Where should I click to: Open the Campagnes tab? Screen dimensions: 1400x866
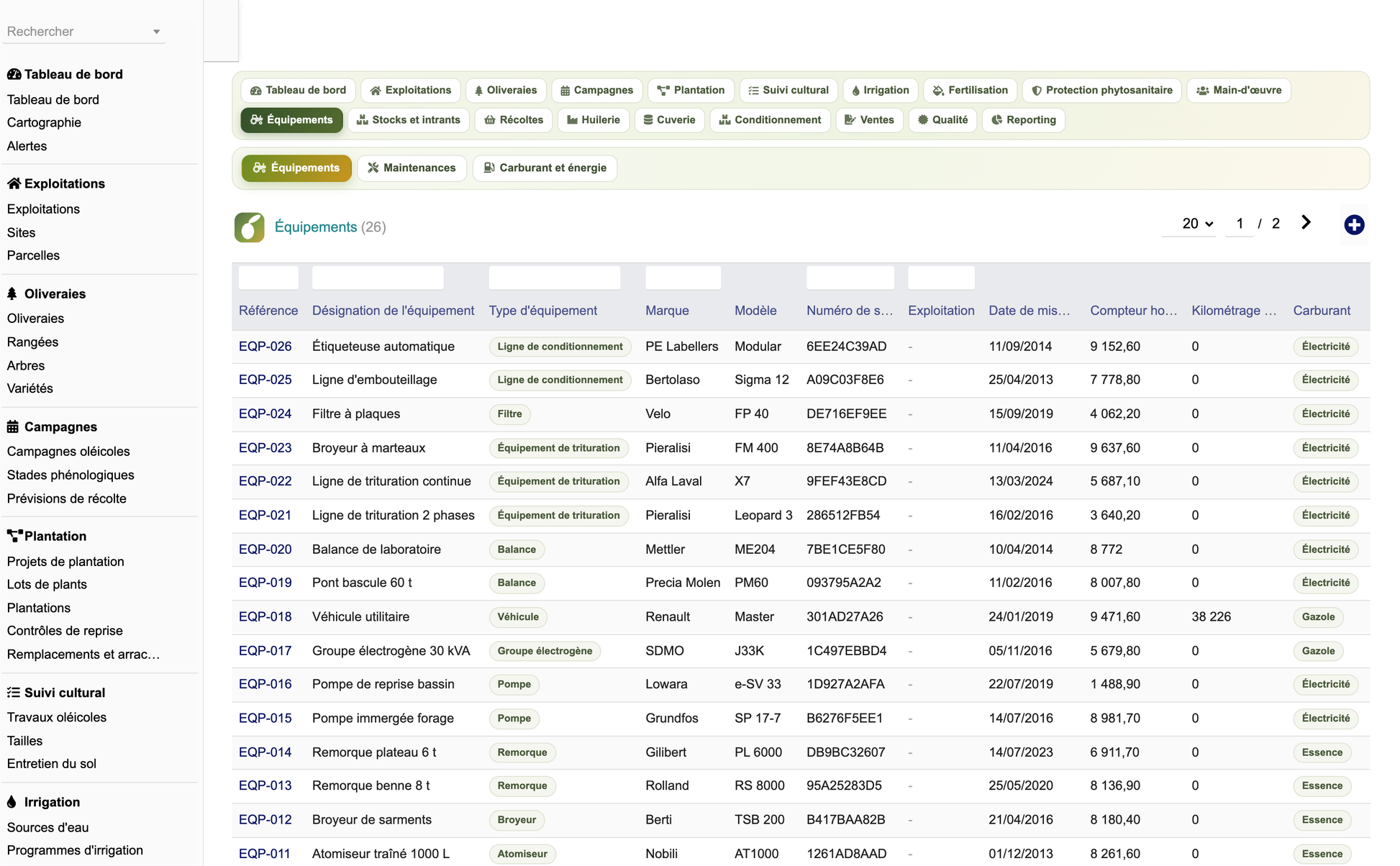[x=596, y=90]
